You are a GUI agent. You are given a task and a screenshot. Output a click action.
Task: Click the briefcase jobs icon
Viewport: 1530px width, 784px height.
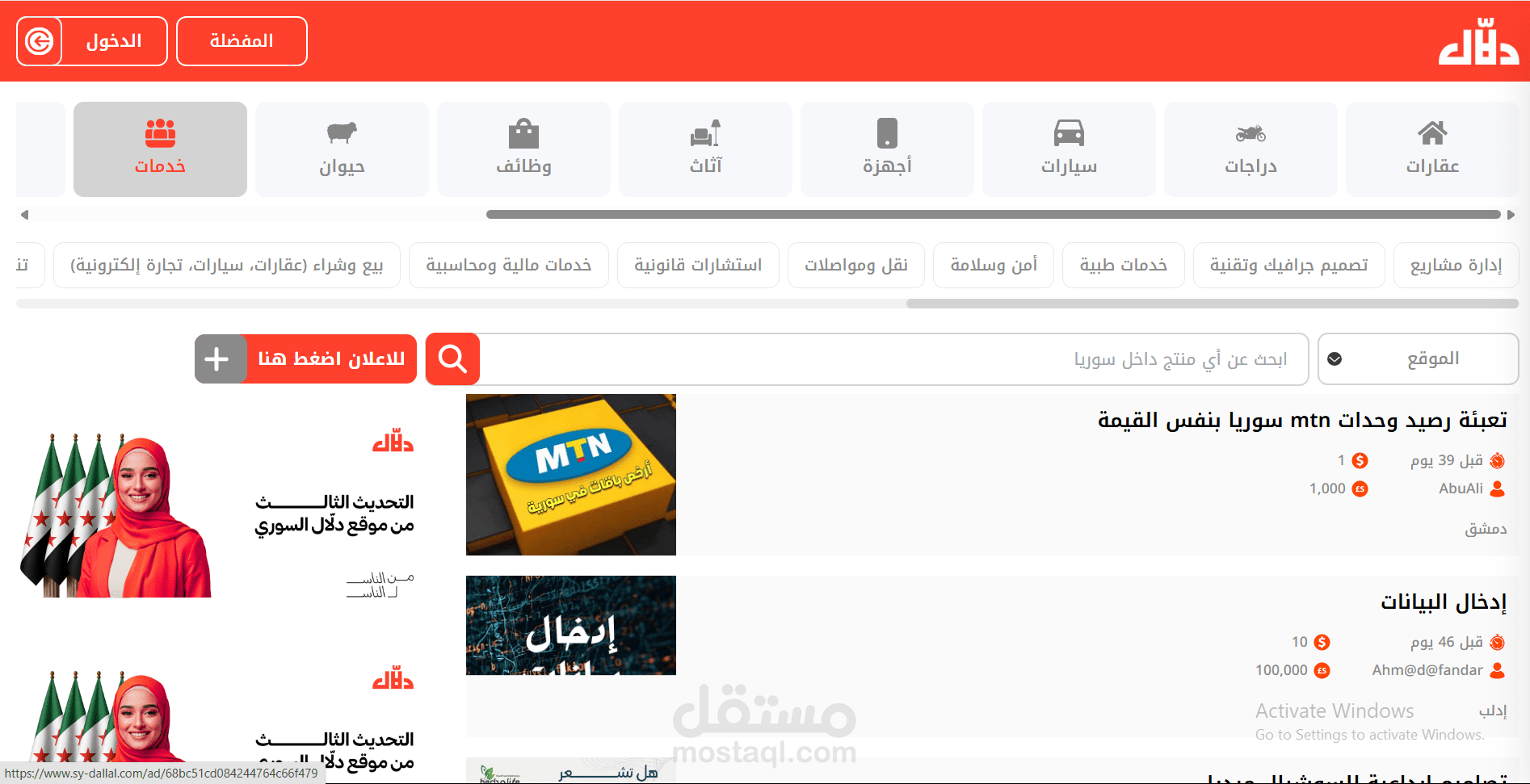523,133
